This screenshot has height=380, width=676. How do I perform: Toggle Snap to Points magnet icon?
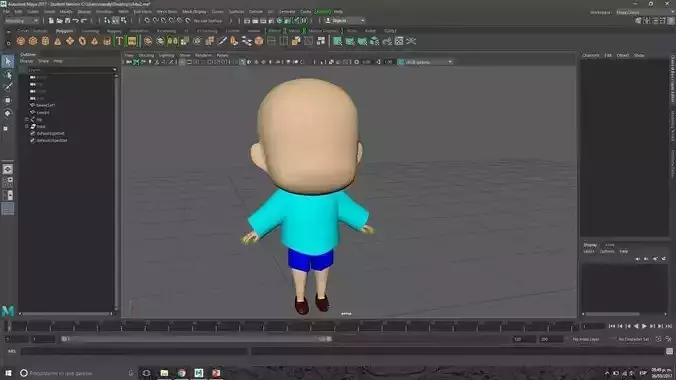tap(163, 21)
